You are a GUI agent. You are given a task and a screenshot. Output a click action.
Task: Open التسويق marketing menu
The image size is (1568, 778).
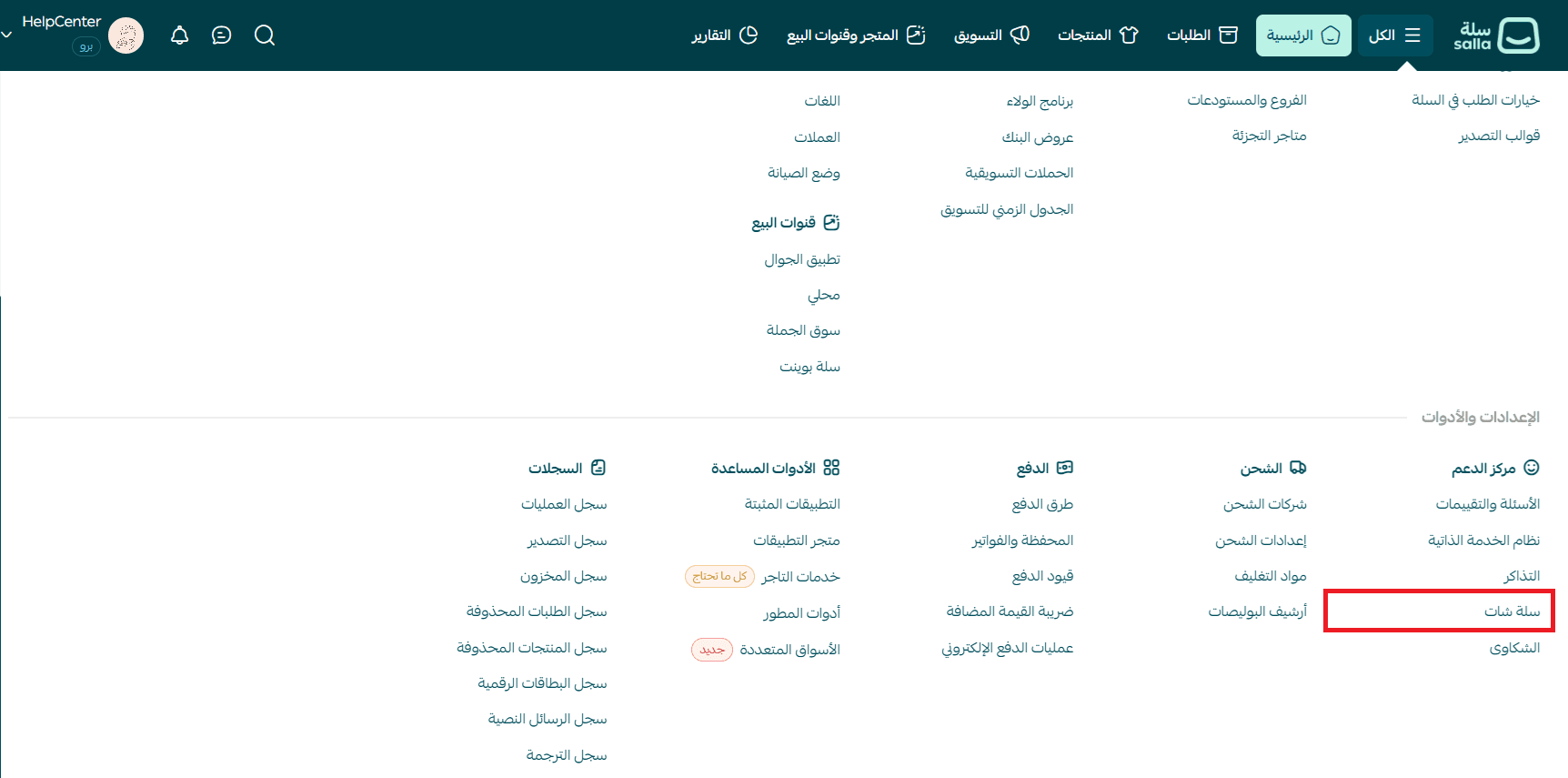point(991,35)
